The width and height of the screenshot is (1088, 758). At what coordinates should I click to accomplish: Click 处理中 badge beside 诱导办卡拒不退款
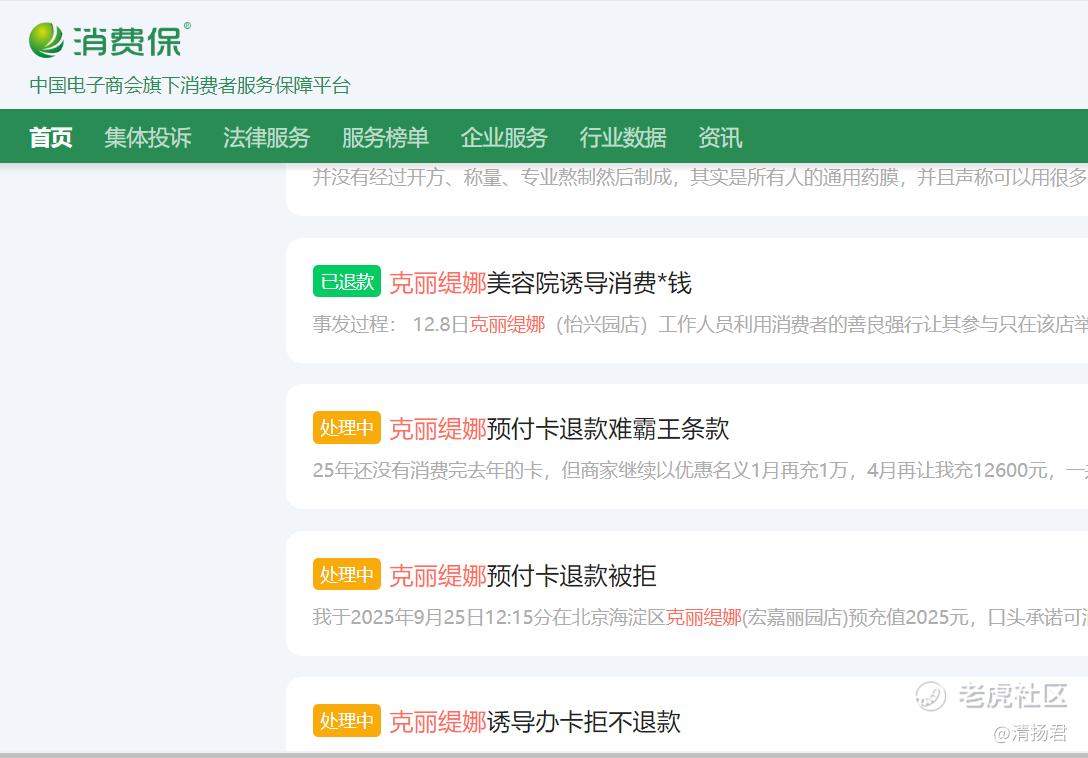pyautogui.click(x=347, y=721)
